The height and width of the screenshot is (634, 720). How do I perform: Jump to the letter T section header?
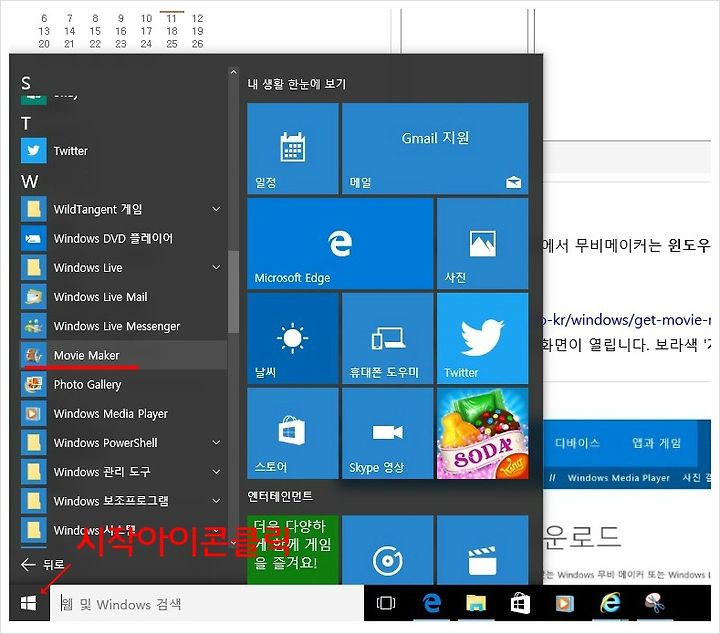(x=26, y=123)
